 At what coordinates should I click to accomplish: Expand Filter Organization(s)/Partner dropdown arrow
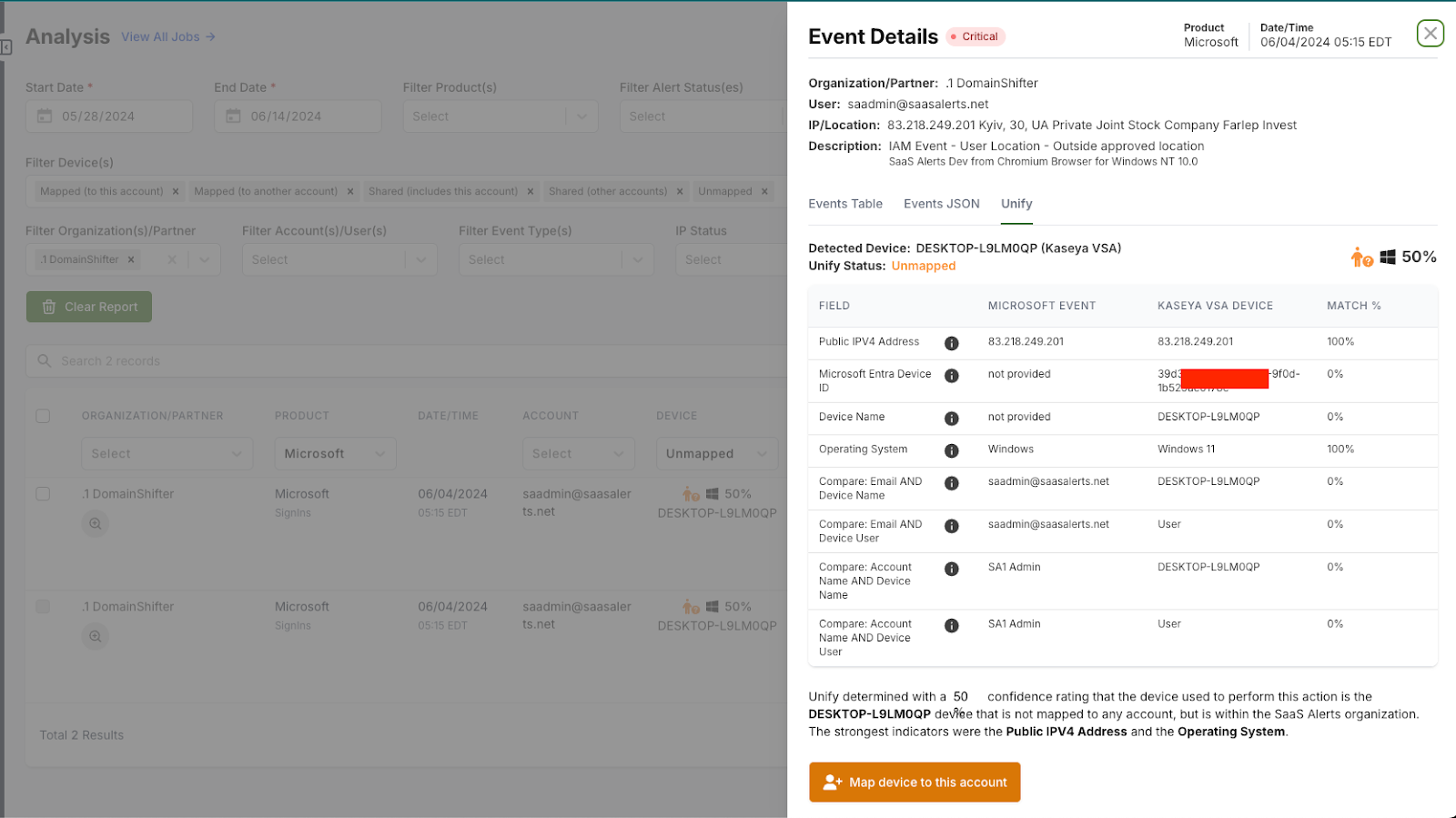205,259
